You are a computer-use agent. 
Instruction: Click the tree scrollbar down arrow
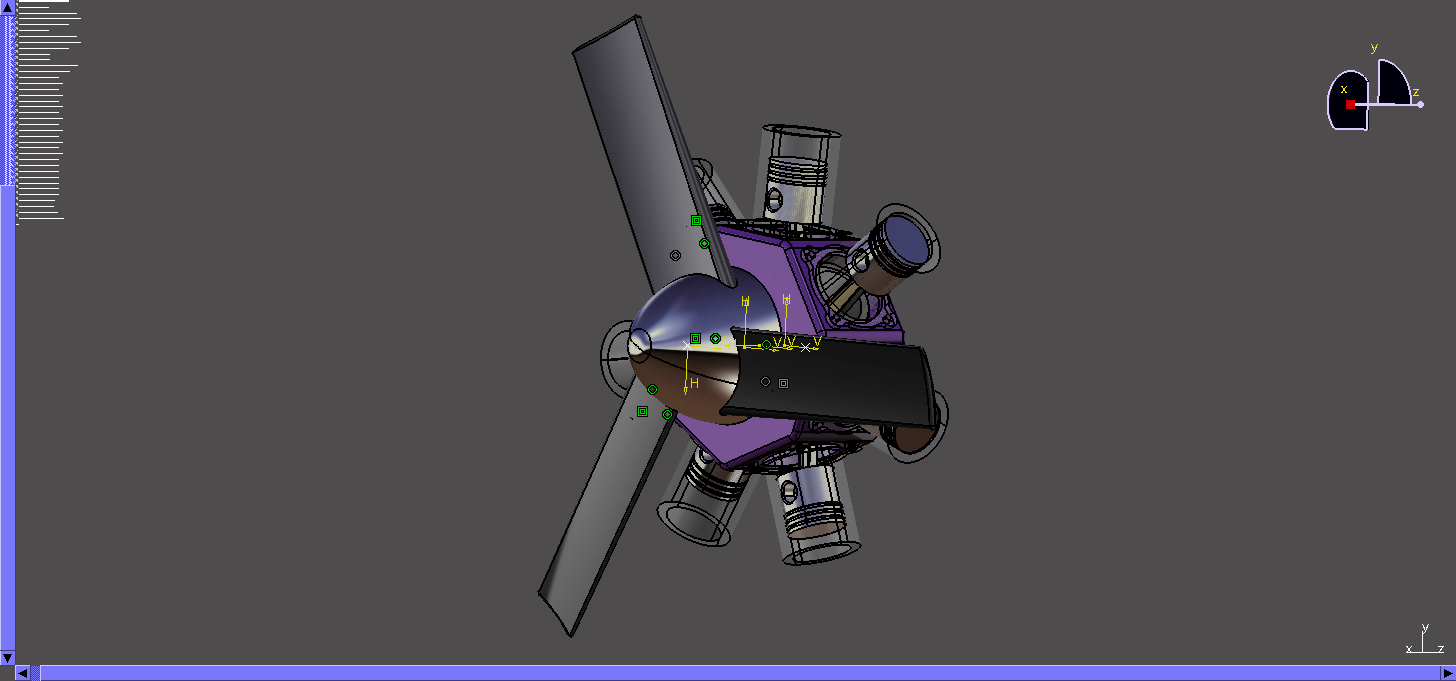[7, 657]
